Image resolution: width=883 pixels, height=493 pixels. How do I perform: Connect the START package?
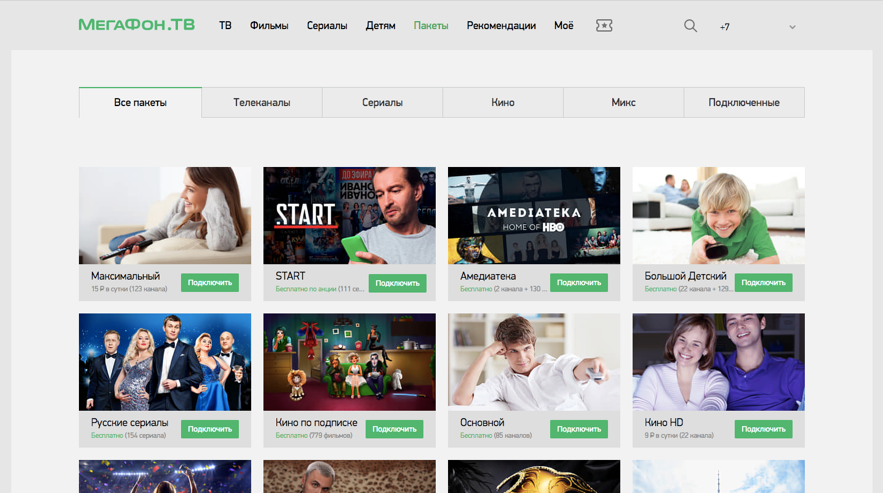click(398, 283)
